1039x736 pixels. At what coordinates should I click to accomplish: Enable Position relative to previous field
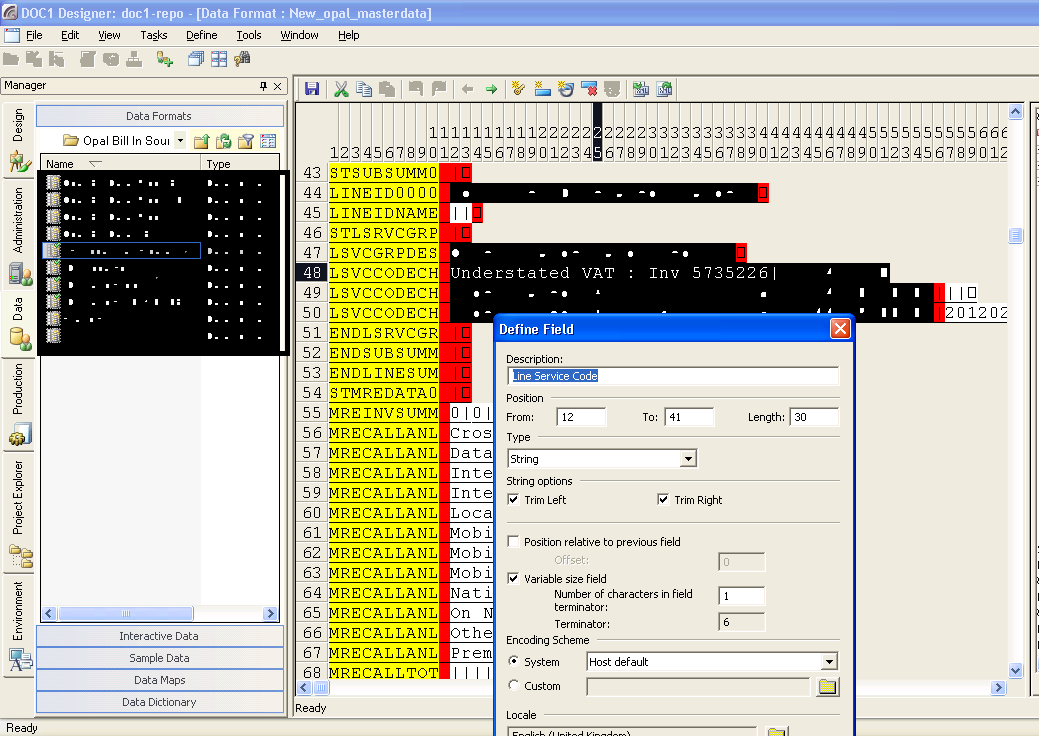pyautogui.click(x=513, y=542)
